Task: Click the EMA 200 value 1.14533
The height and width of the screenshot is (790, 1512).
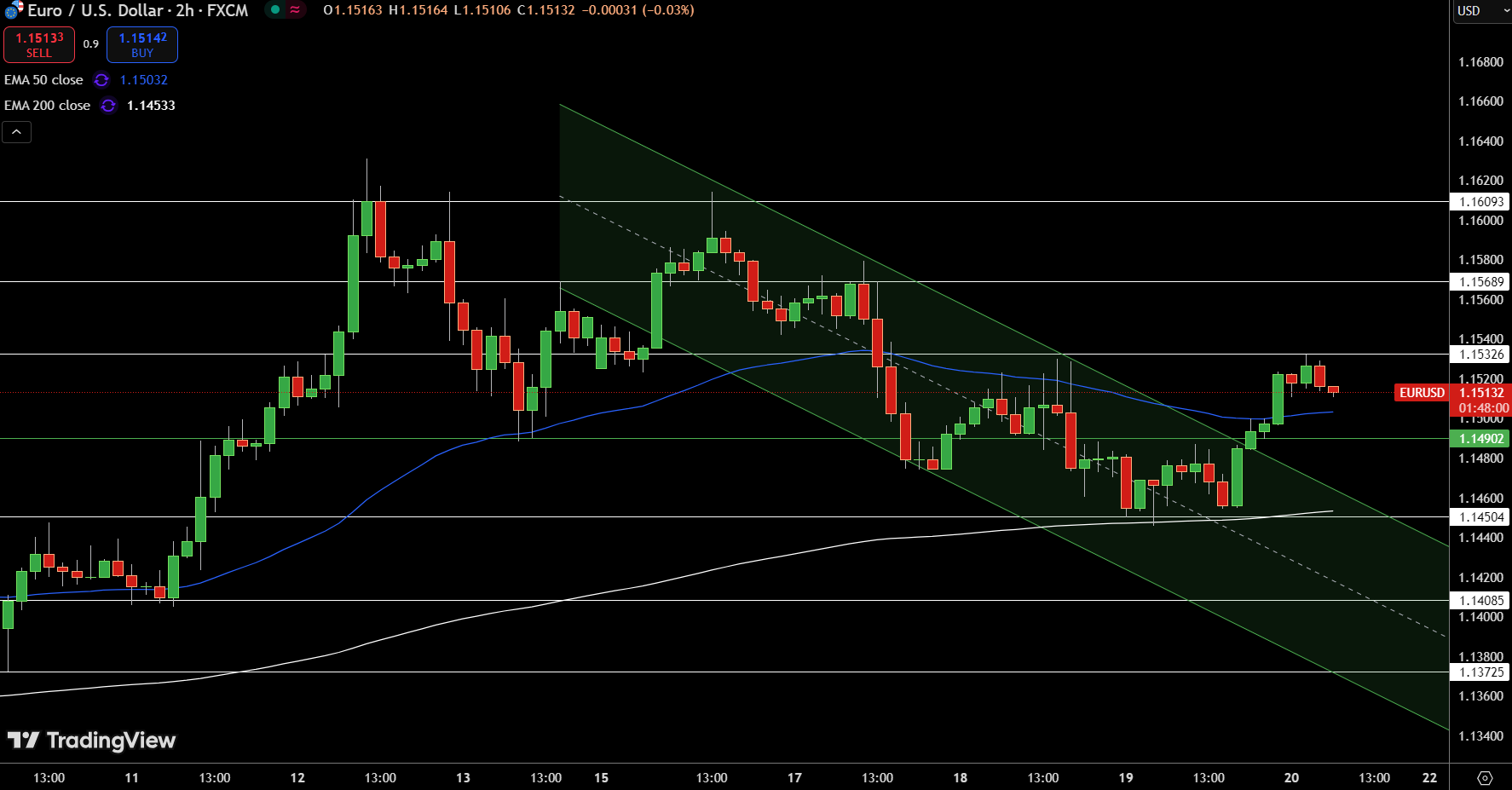Action: point(151,106)
